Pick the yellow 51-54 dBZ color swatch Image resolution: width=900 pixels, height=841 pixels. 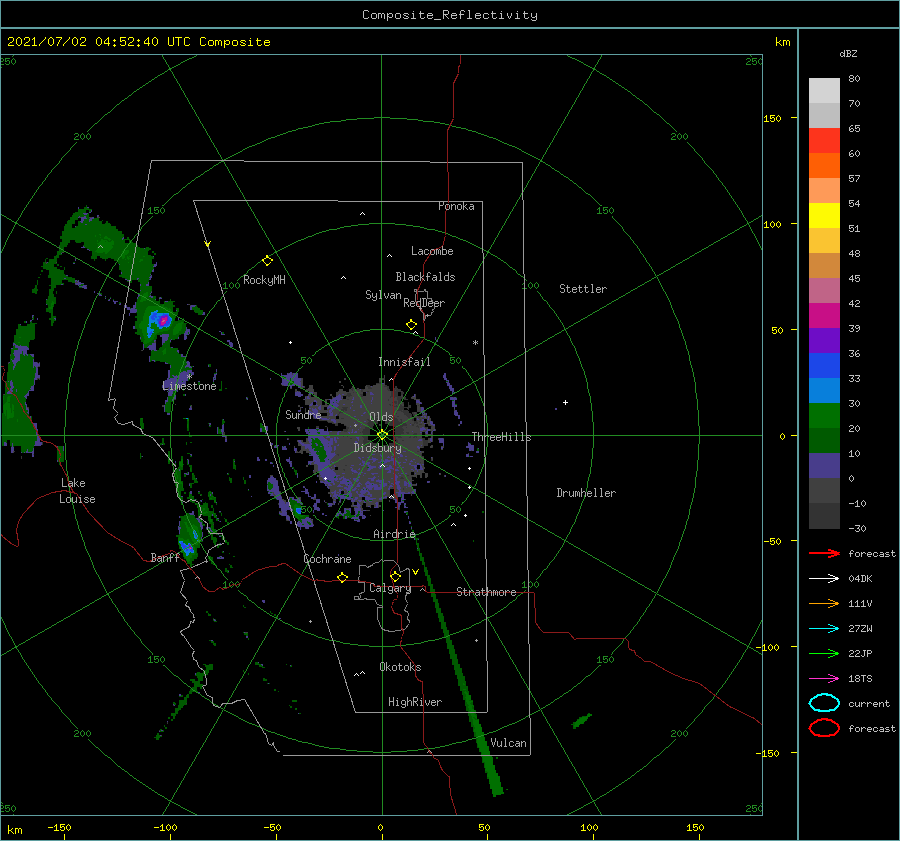[824, 216]
